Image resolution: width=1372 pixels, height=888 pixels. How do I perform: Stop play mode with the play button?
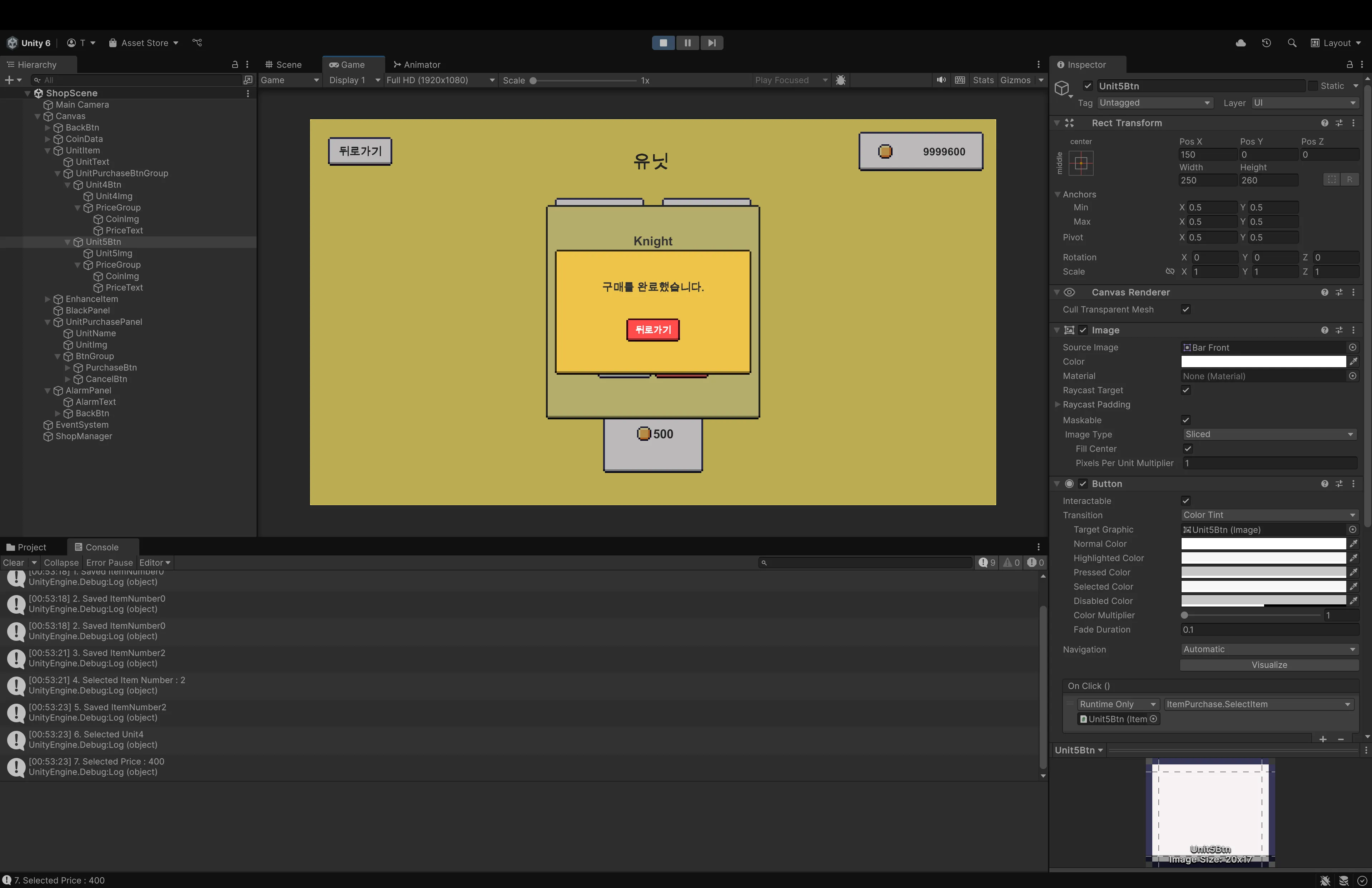(663, 43)
